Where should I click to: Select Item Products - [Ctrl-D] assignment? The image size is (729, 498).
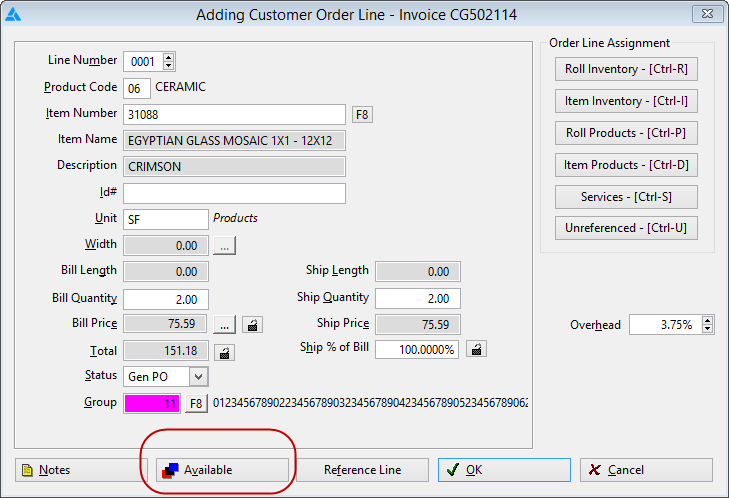click(x=626, y=165)
